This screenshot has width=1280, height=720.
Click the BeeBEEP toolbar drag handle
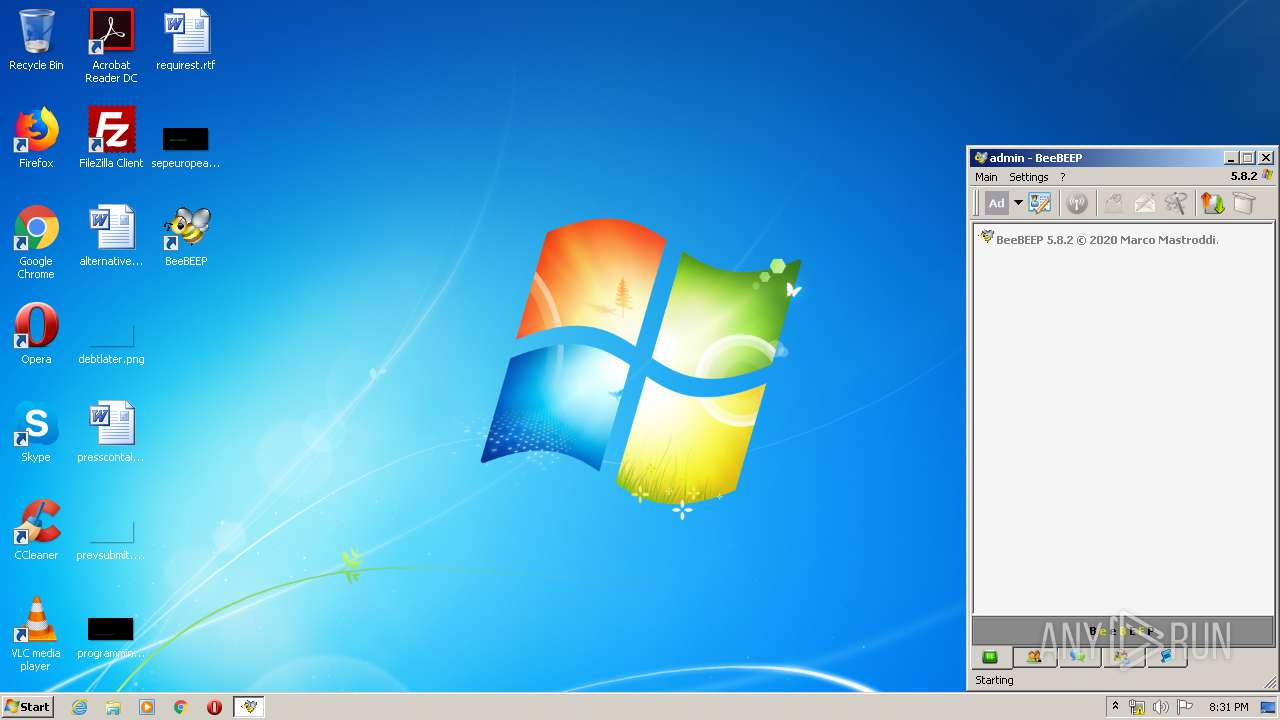[x=976, y=203]
